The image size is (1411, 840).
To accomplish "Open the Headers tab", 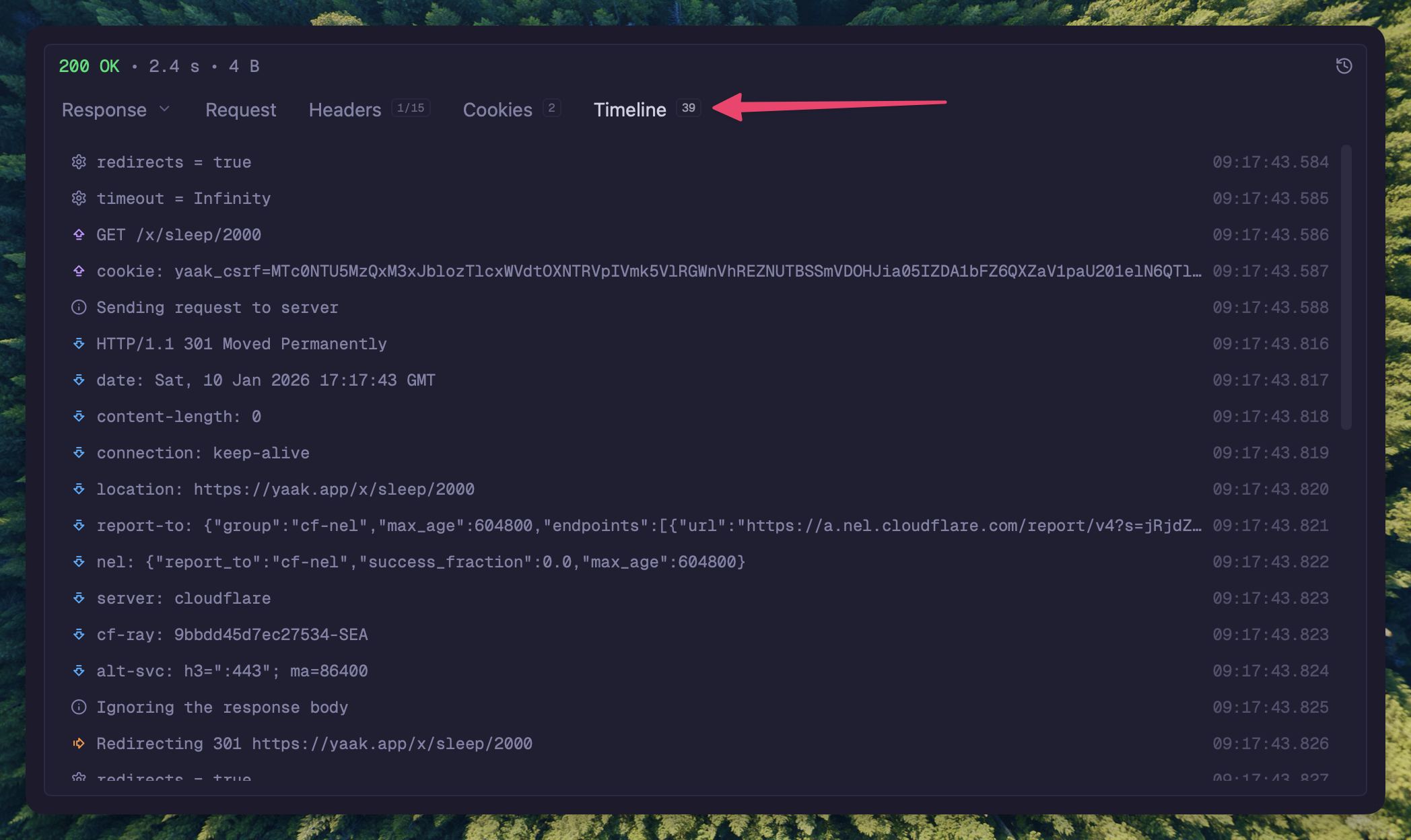I will pyautogui.click(x=345, y=110).
